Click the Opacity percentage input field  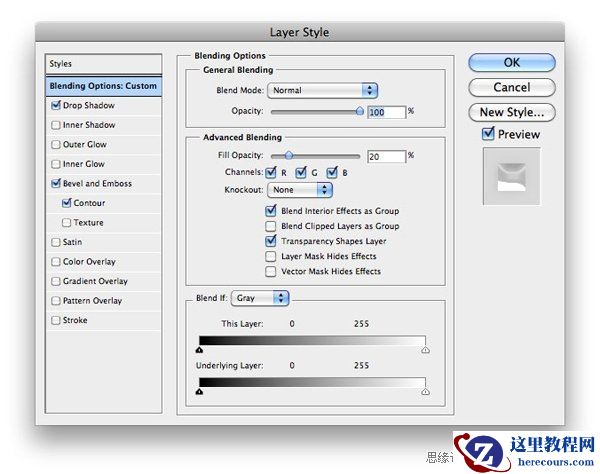pyautogui.click(x=386, y=112)
